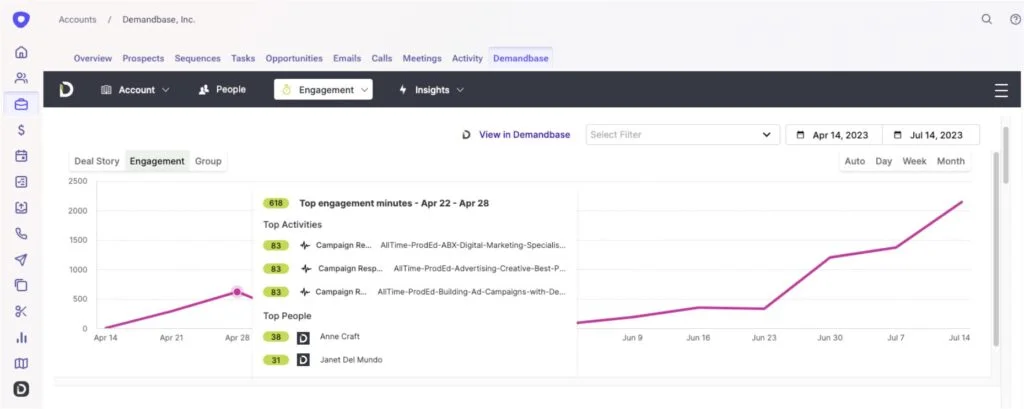Open the Opportunities dollar sidebar icon
1024x409 pixels.
coord(21,130)
